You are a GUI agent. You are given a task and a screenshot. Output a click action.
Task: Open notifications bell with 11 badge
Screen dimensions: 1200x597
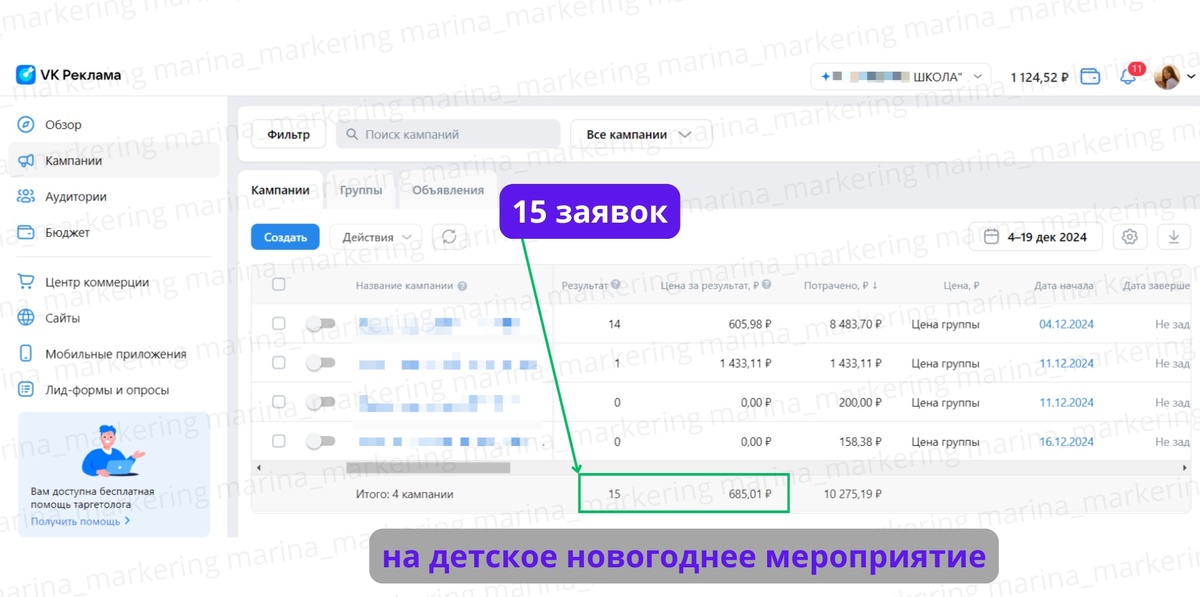1128,77
